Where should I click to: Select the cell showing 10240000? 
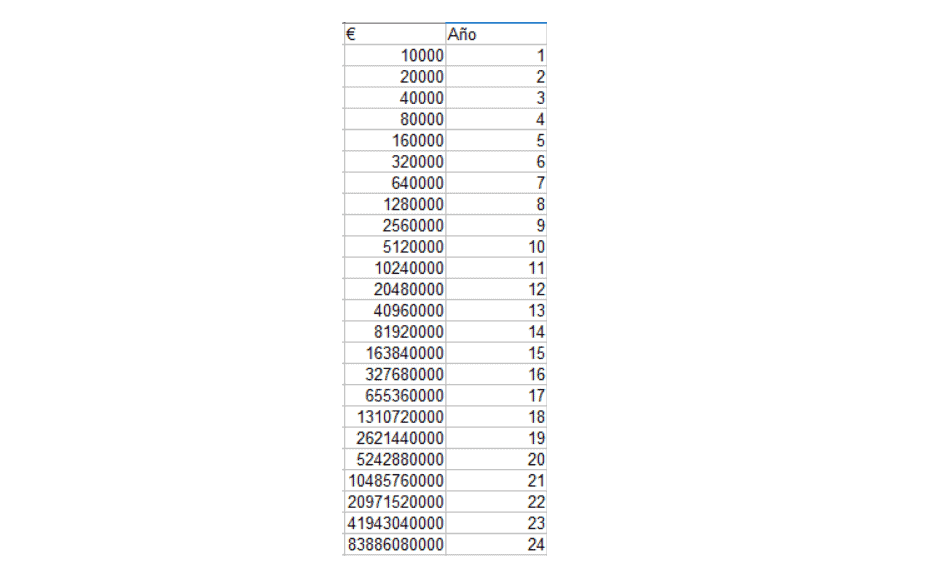395,268
